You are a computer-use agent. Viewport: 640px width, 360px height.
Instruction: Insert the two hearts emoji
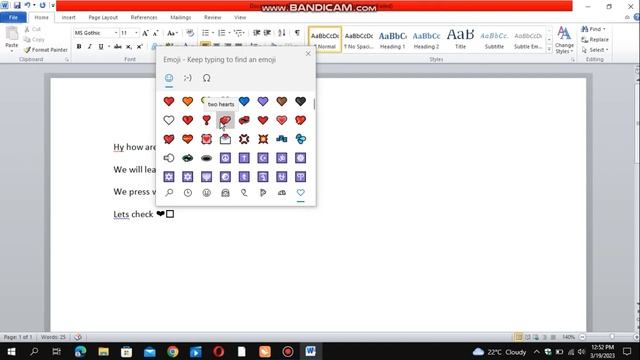click(x=225, y=120)
